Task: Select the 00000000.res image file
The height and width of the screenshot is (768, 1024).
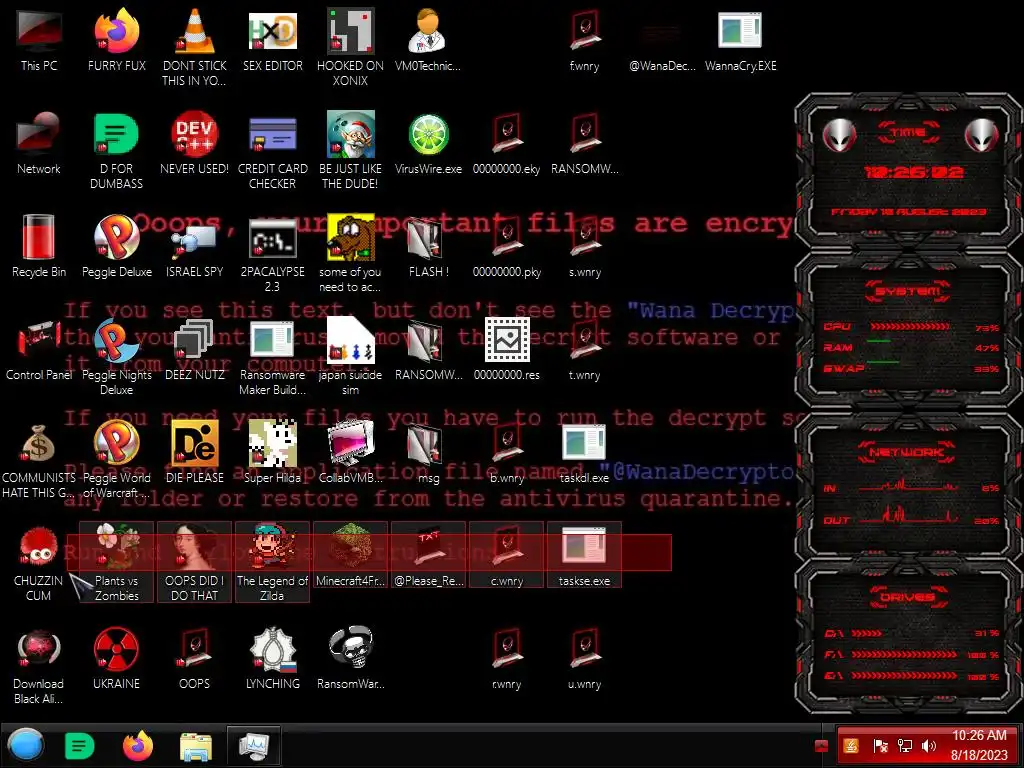Action: (x=506, y=349)
